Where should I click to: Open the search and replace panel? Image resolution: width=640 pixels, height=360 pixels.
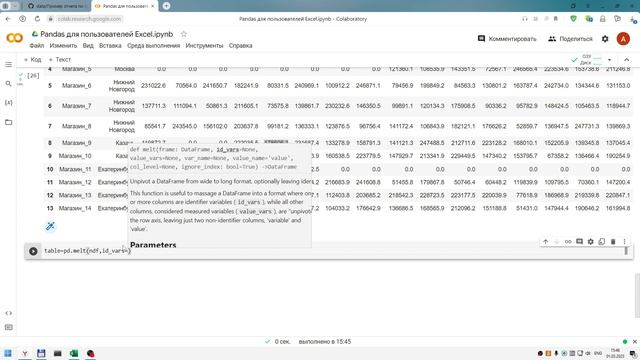[x=8, y=84]
